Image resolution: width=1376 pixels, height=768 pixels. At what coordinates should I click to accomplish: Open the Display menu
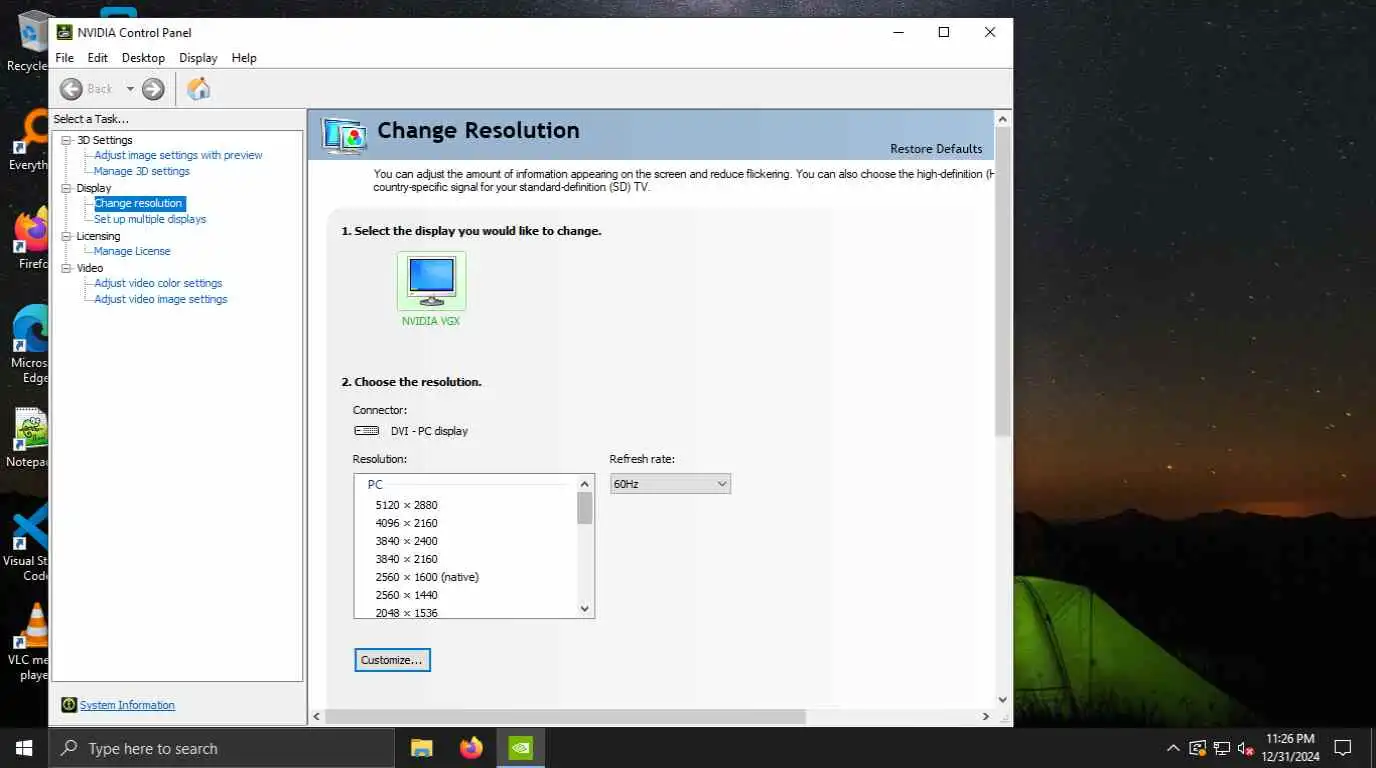coord(198,58)
